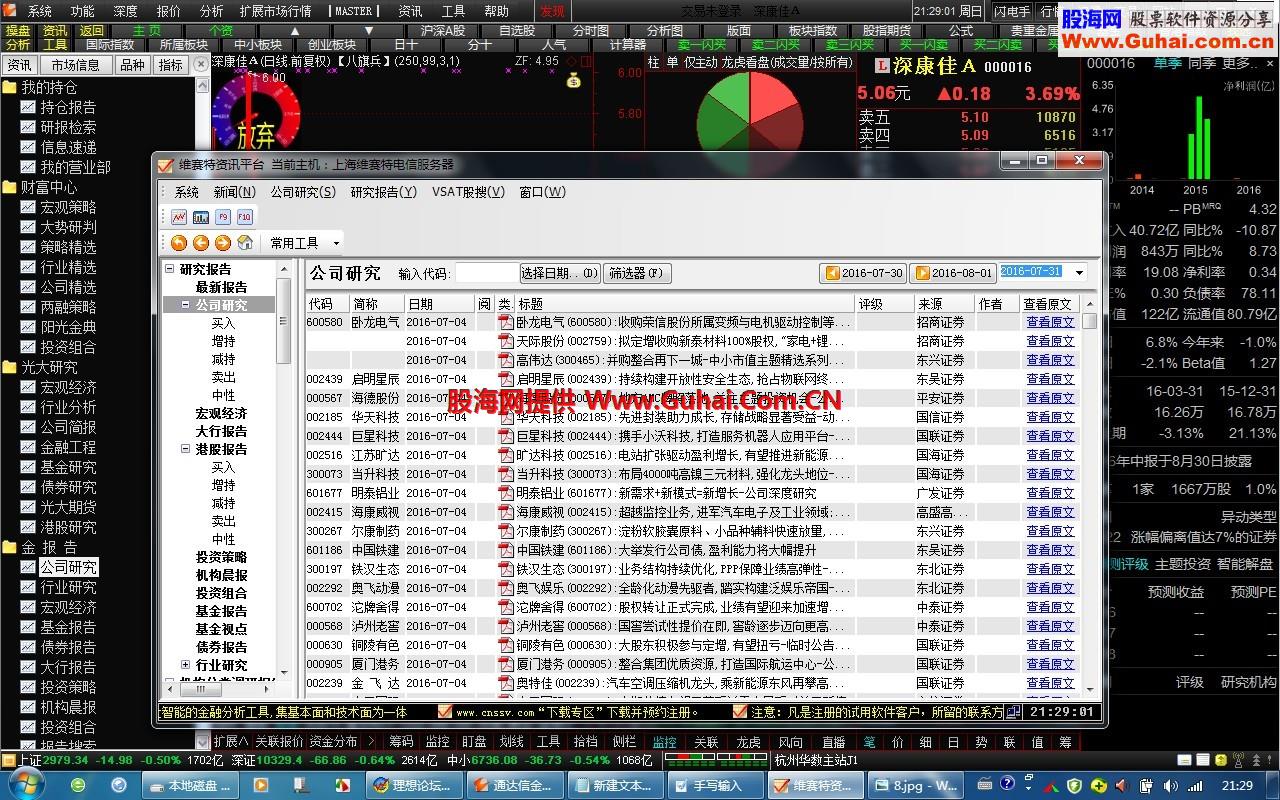This screenshot has height=800, width=1280.
Task: Sort by the 来源 column header
Action: 944,304
